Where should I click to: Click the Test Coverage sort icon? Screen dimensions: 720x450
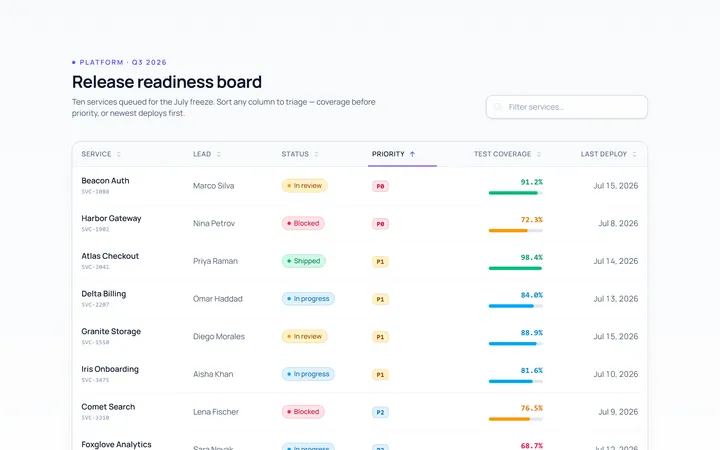[539, 154]
